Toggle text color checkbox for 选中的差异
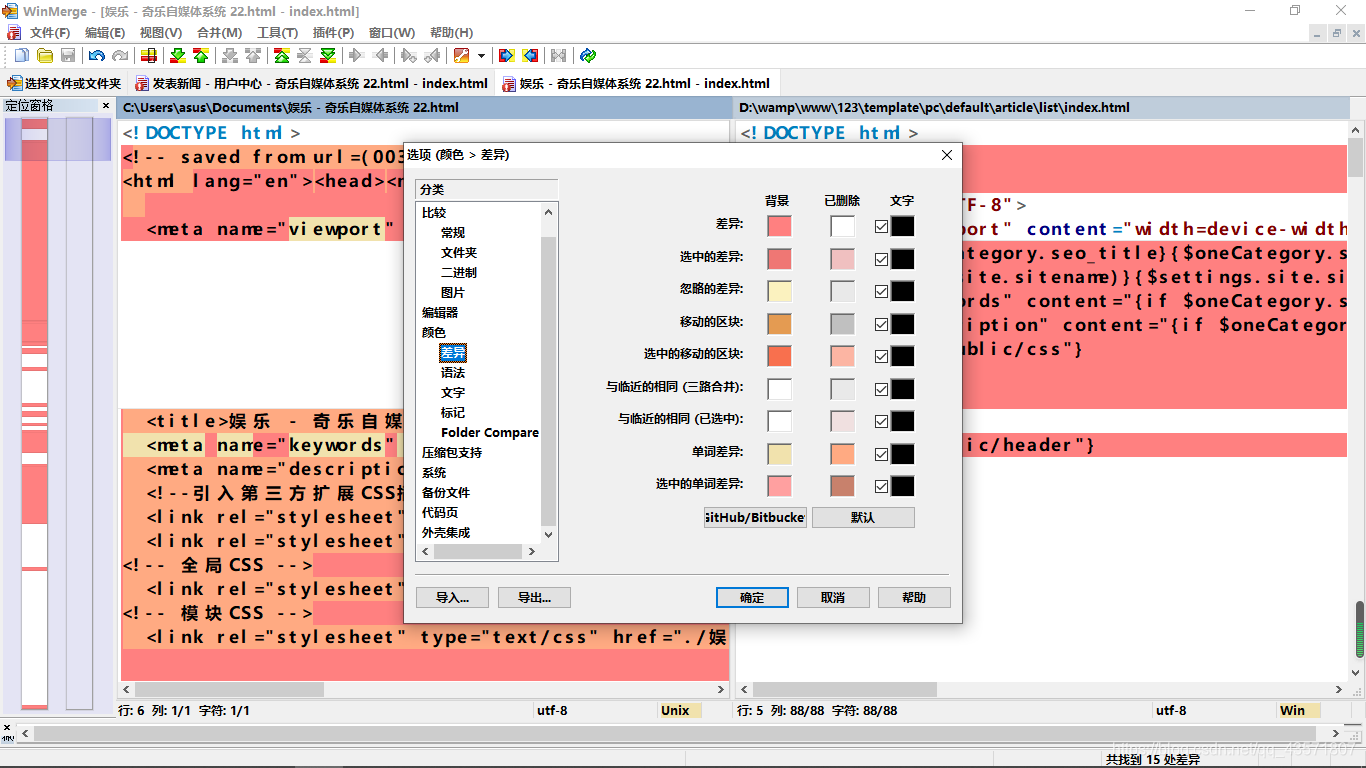Image resolution: width=1366 pixels, height=768 pixels. pyautogui.click(x=881, y=260)
